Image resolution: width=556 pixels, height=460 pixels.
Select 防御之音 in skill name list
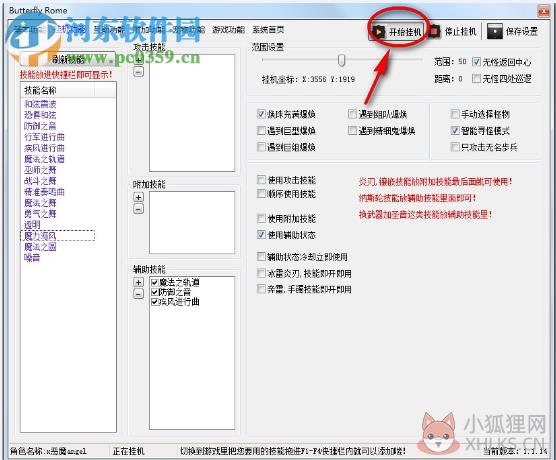(40, 126)
